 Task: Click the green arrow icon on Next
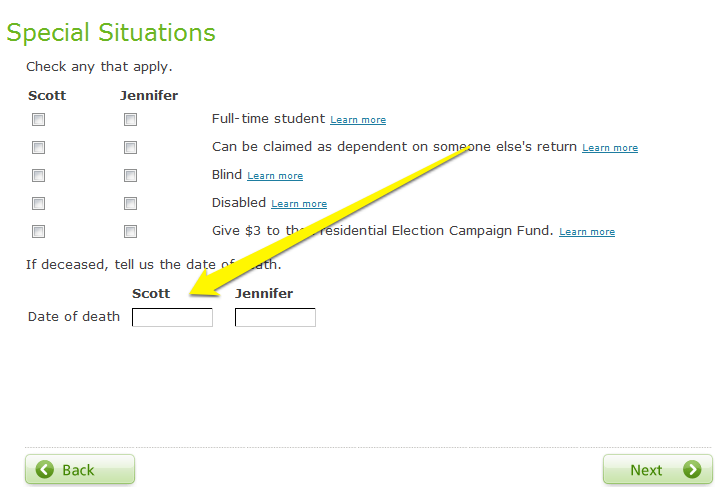coord(691,470)
